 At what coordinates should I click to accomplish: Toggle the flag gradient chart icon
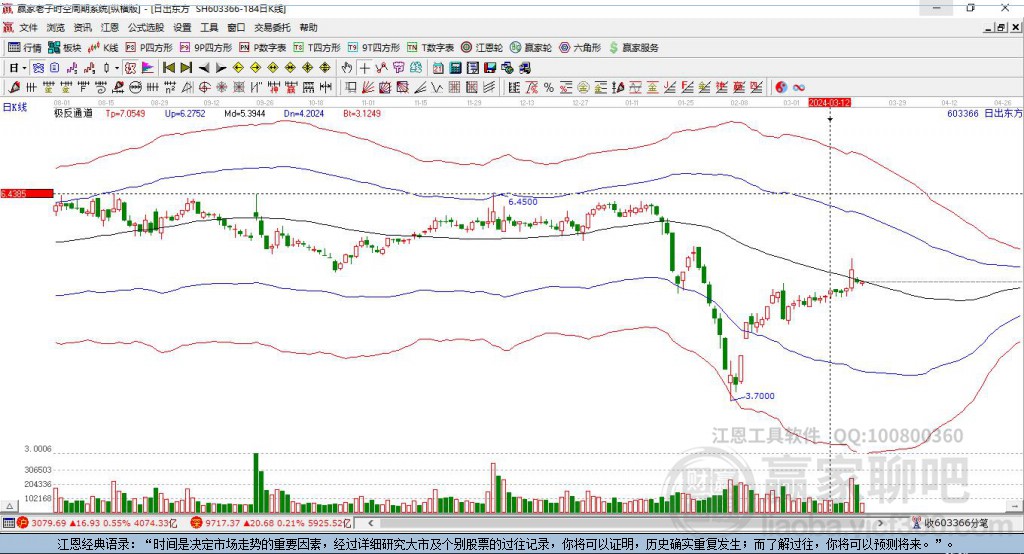[148, 68]
